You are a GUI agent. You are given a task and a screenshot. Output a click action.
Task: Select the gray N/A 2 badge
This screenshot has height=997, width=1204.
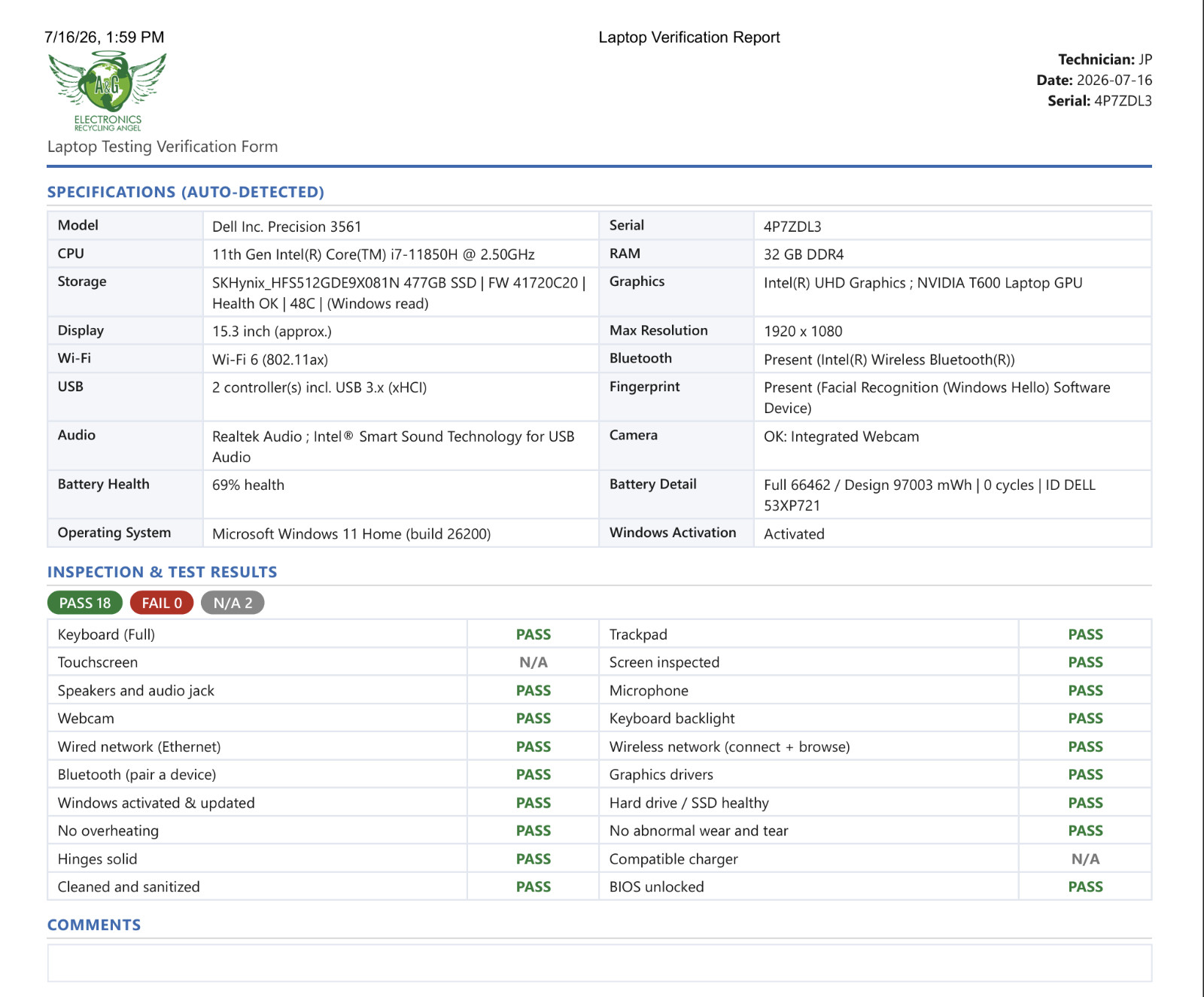pos(233,603)
